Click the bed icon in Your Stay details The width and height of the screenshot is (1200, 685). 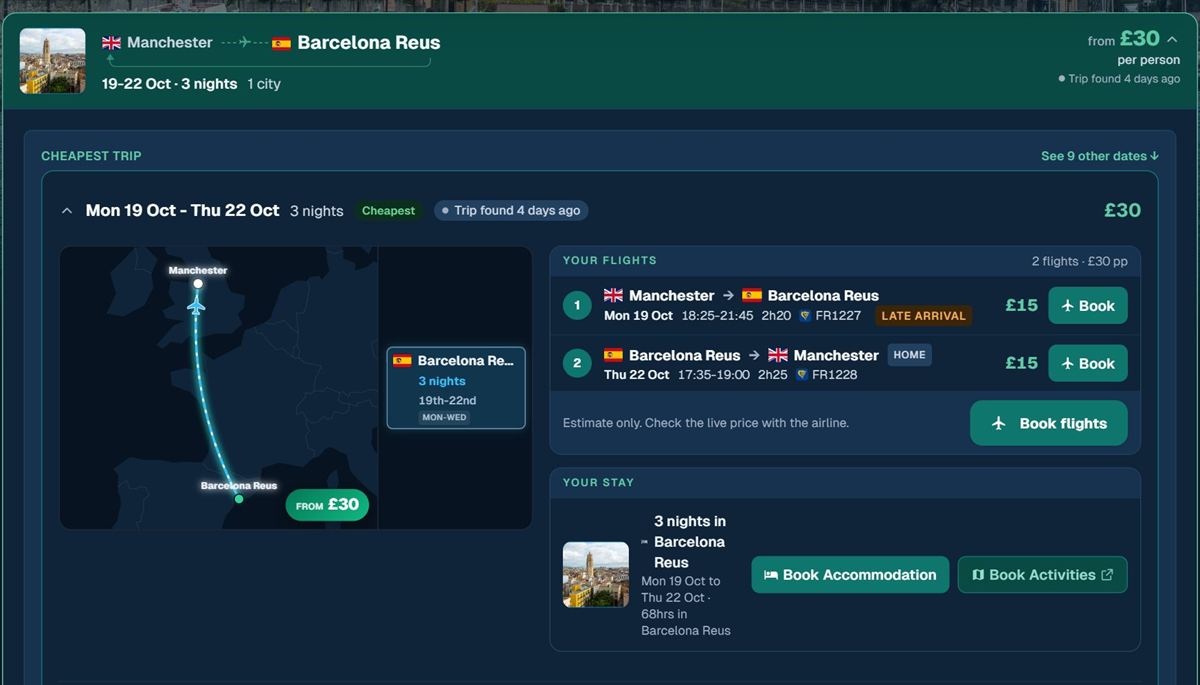(x=645, y=541)
